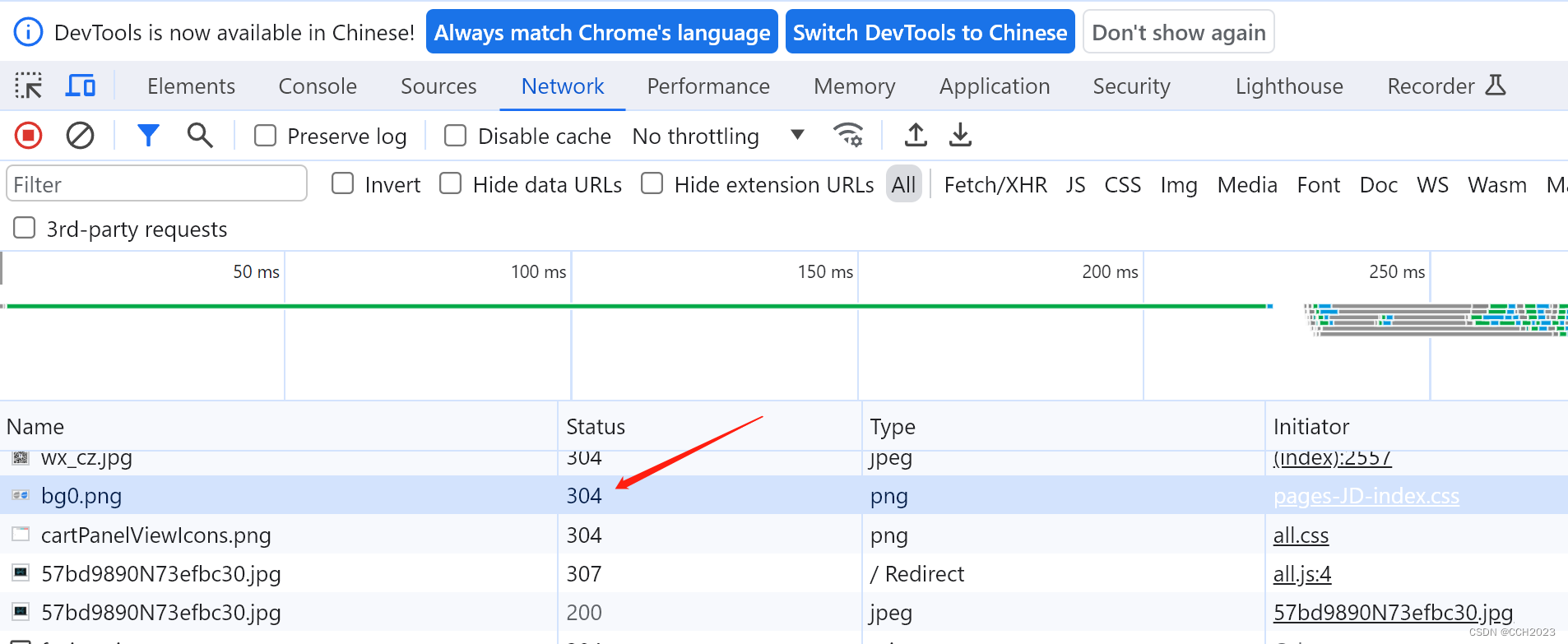Enable Hide data URLs checkbox
1568x644 pixels.
(450, 183)
